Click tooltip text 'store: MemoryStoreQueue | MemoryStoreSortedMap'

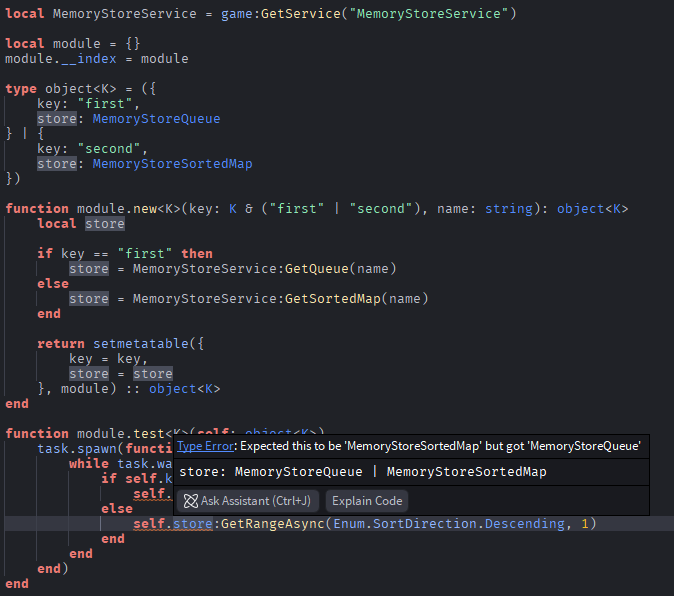click(x=363, y=472)
